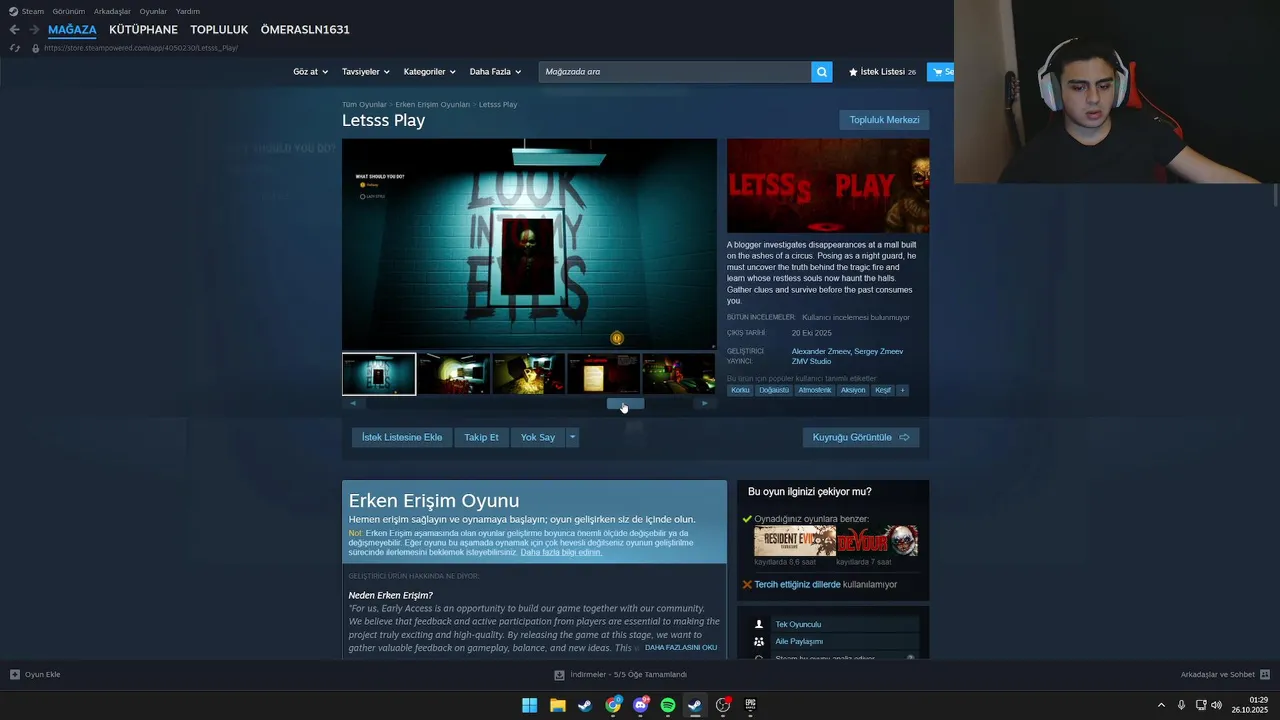Click the volume speaker tray icon
The image size is (1280, 720).
coord(1216,705)
